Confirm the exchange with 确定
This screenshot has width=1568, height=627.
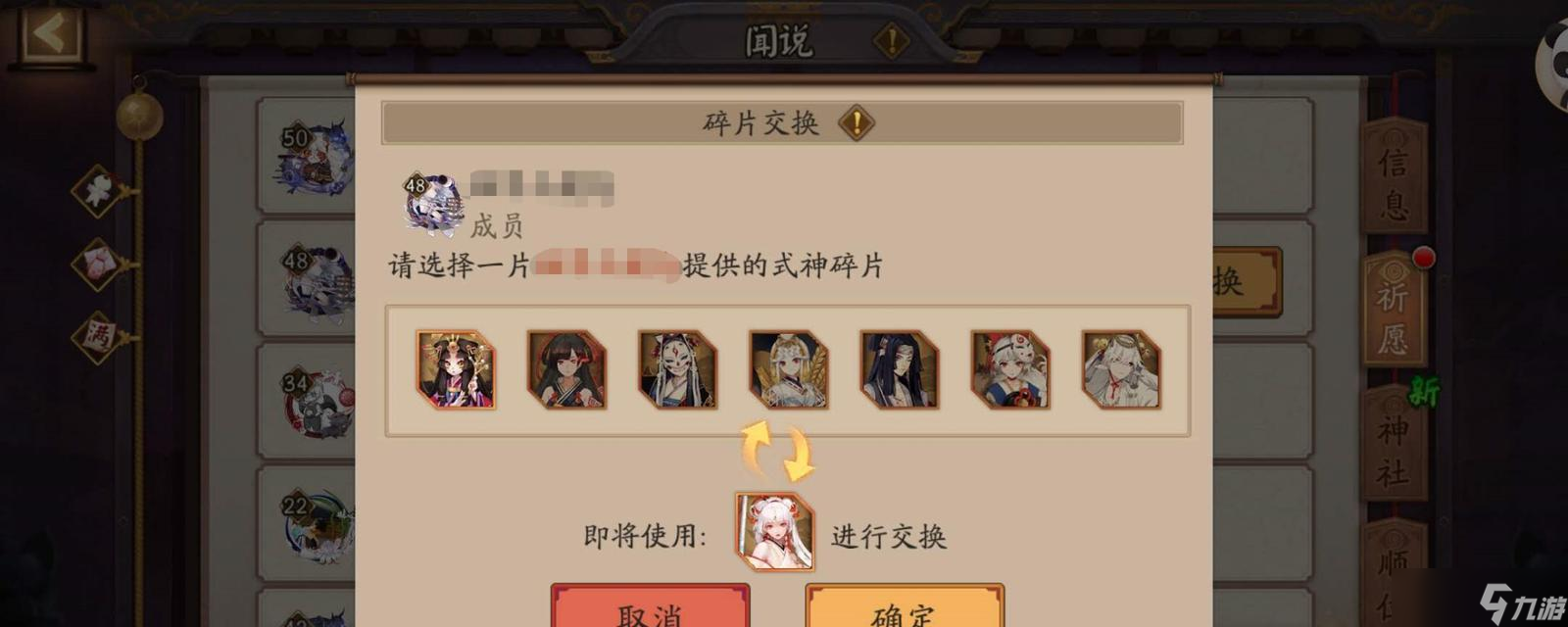(x=905, y=607)
